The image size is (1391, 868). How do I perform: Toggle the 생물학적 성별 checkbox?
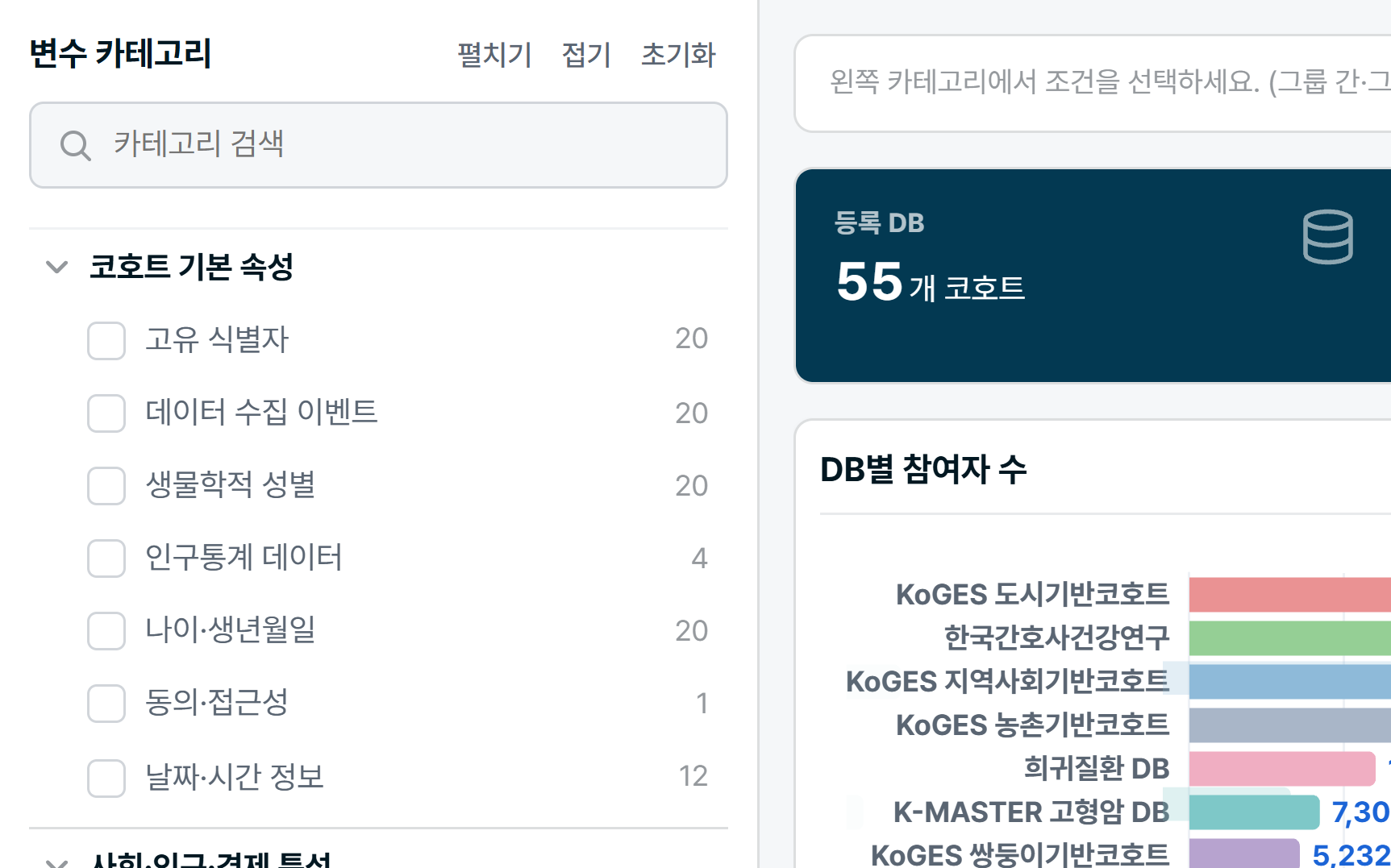pyautogui.click(x=106, y=485)
